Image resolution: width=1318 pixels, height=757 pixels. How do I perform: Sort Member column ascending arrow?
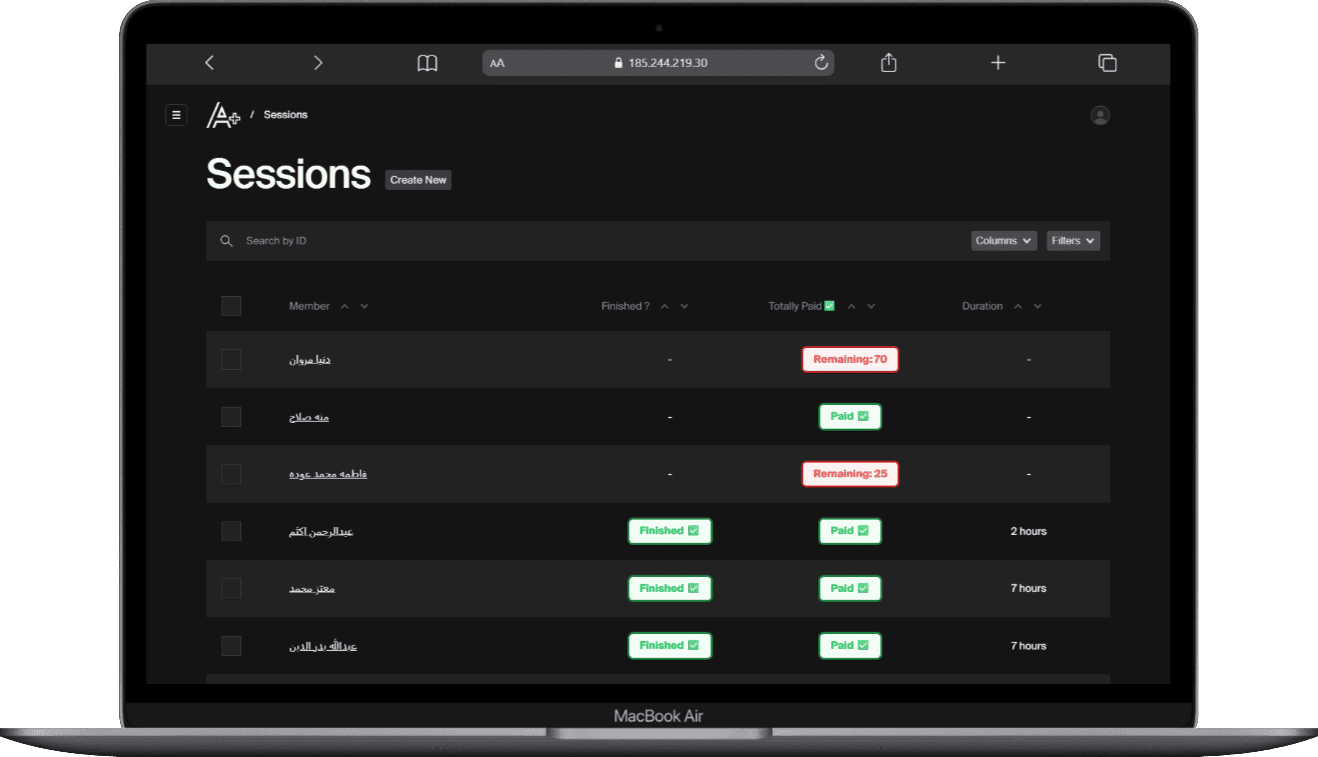pos(345,306)
